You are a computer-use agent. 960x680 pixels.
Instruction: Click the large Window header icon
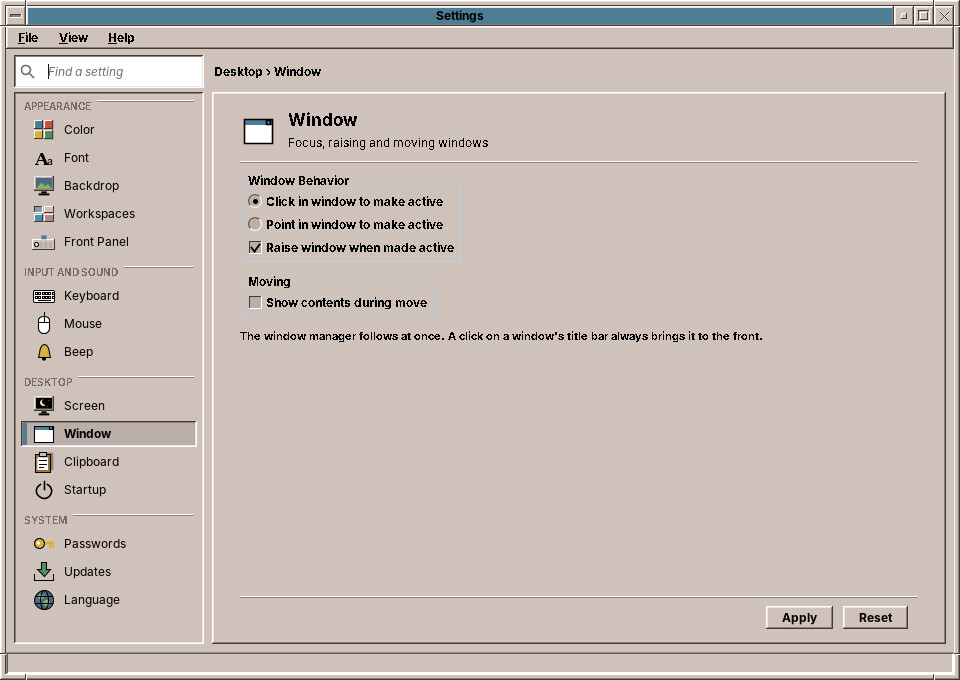click(x=258, y=131)
